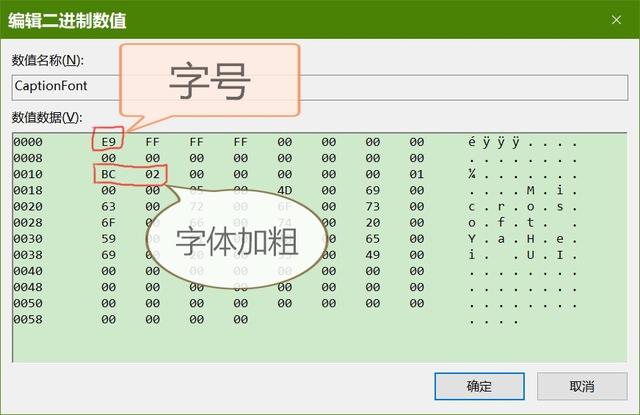This screenshot has width=640, height=415.
Task: Click the 'éÿÿÿ....' ASCII text in row 0000
Action: click(x=523, y=142)
